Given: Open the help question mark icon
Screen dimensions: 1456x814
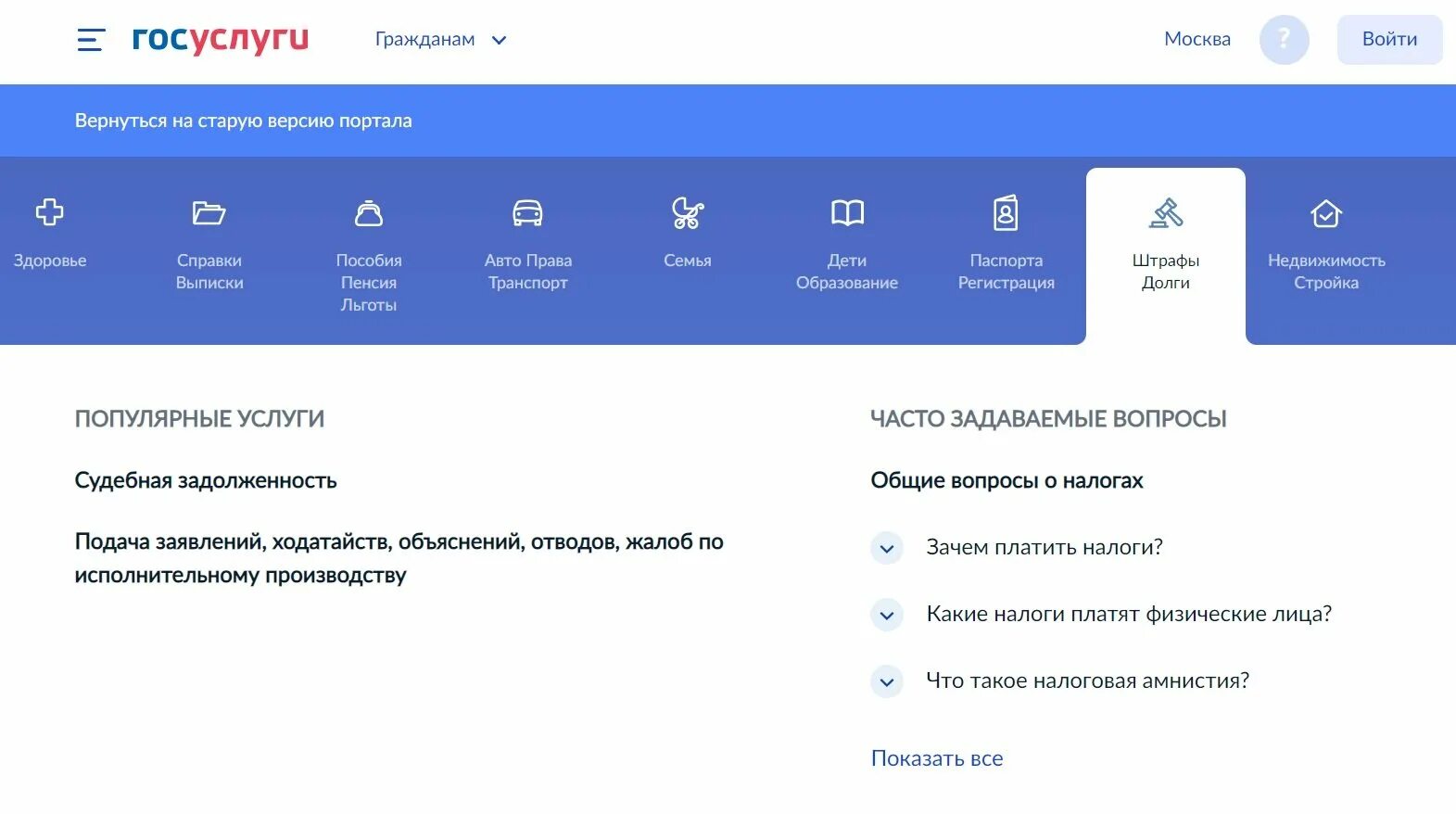Looking at the screenshot, I should coord(1284,39).
